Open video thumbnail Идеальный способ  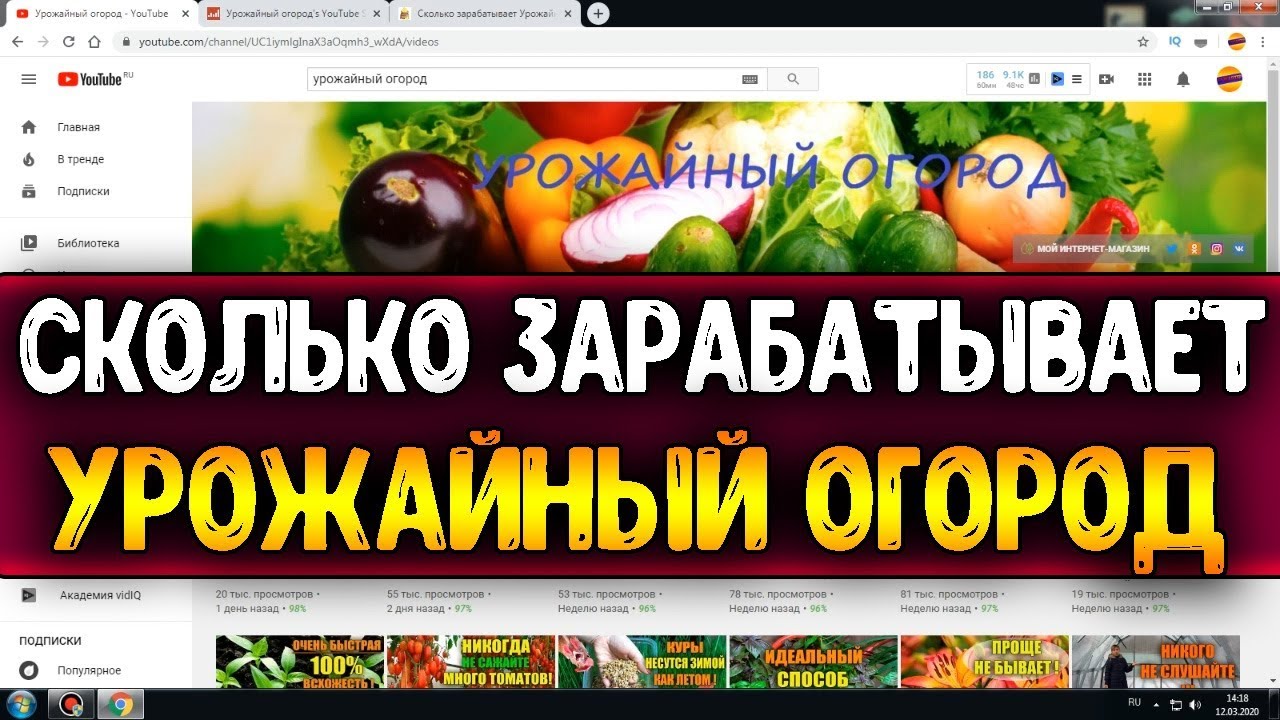coord(813,662)
